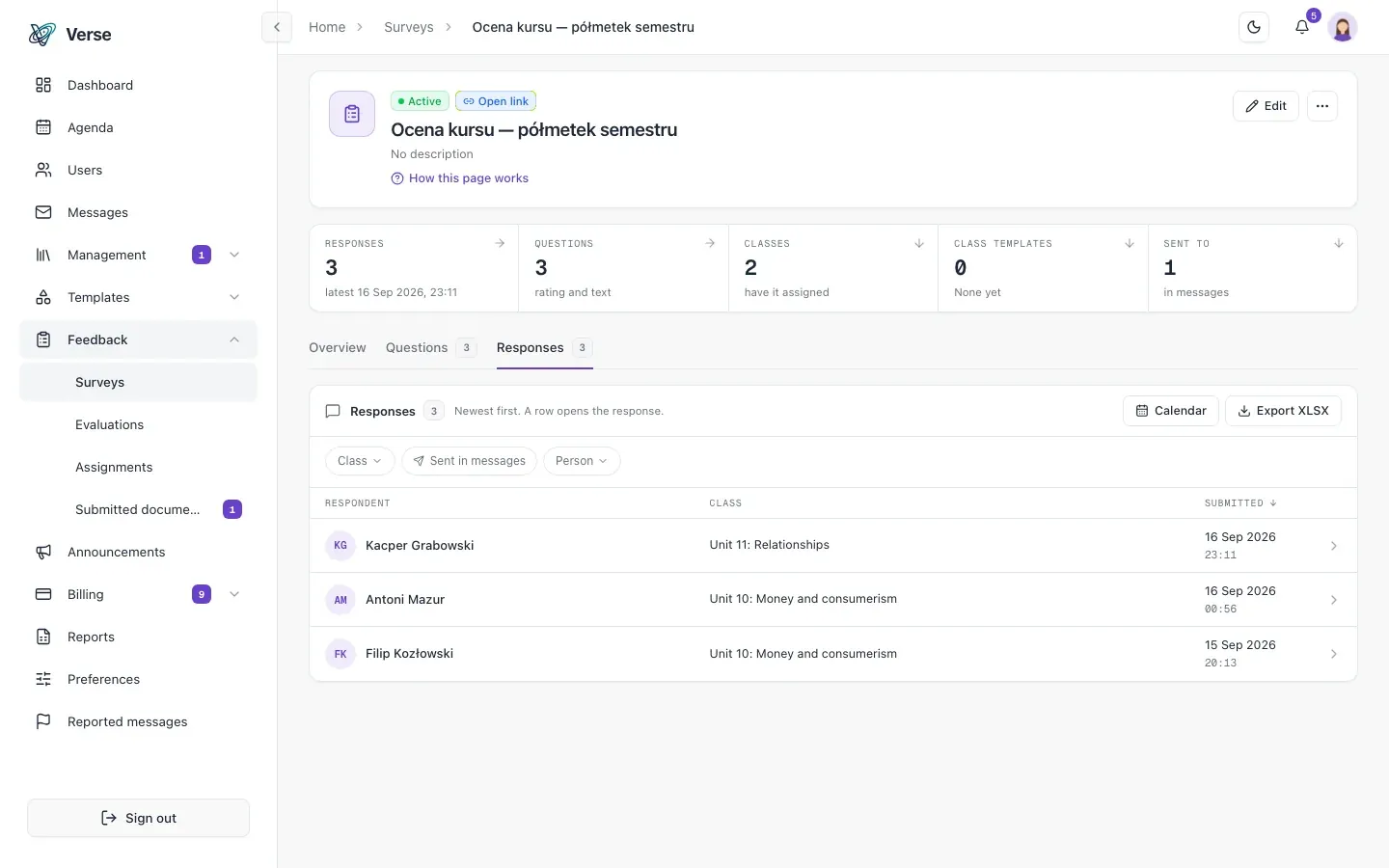Switch to Questions tab
The height and width of the screenshot is (868, 1389).
[x=430, y=348]
